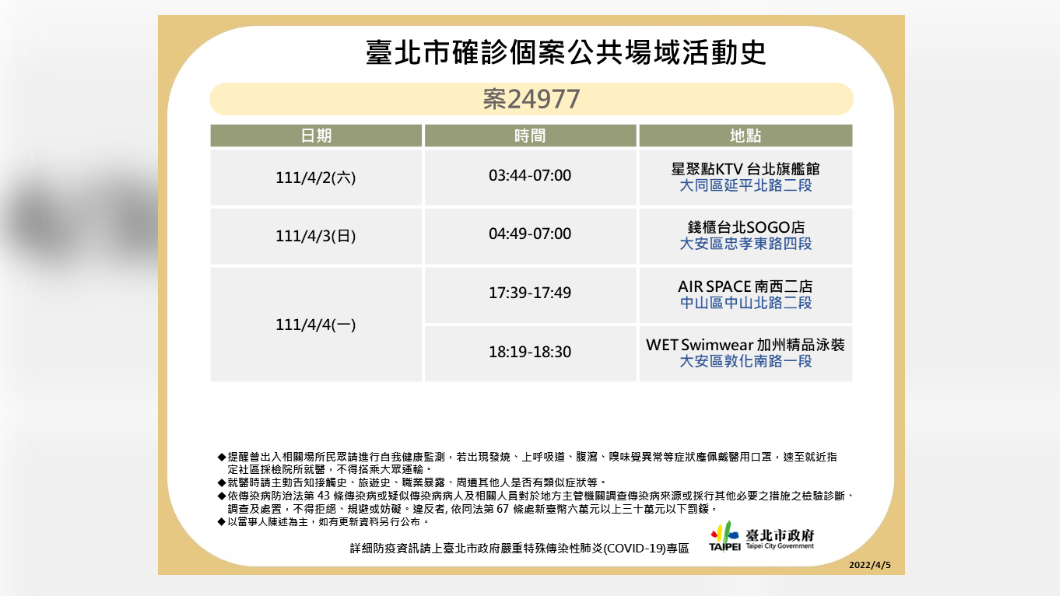Click the time 17:39-17:49

tap(530, 293)
